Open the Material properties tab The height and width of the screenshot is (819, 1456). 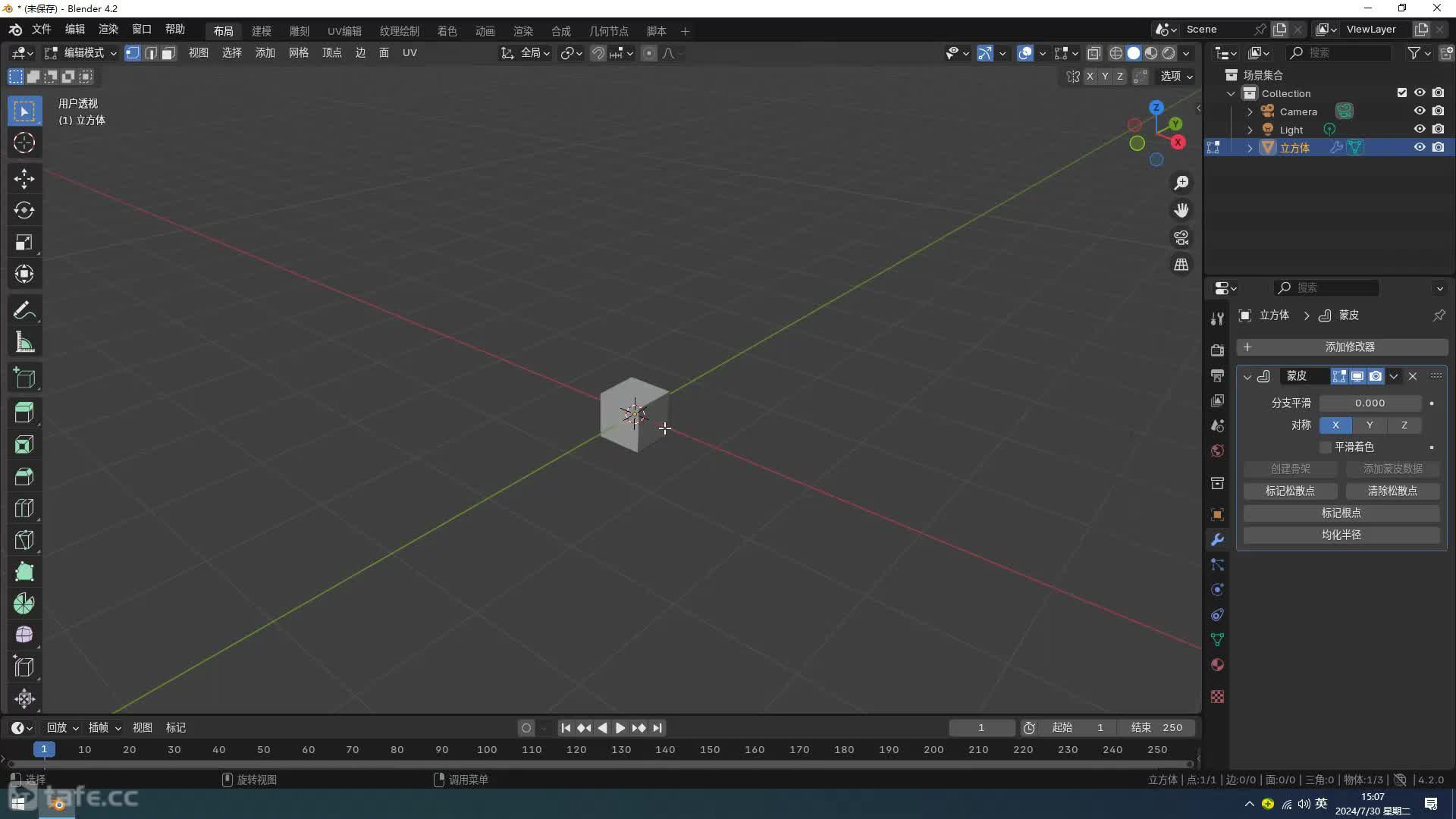click(1217, 665)
